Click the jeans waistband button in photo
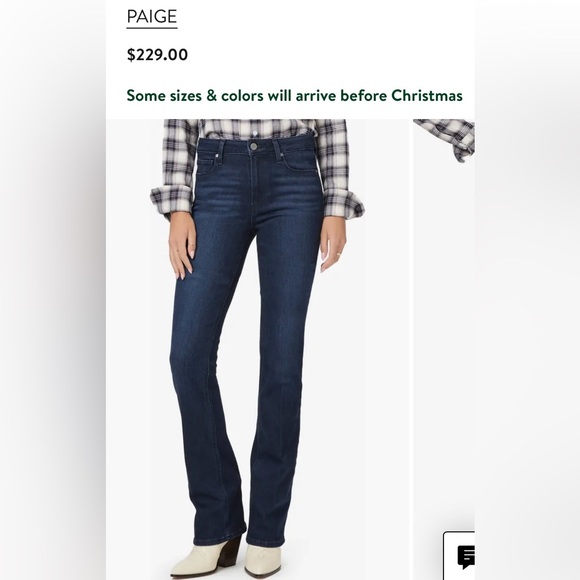Viewport: 580px width, 580px height. pos(253,146)
